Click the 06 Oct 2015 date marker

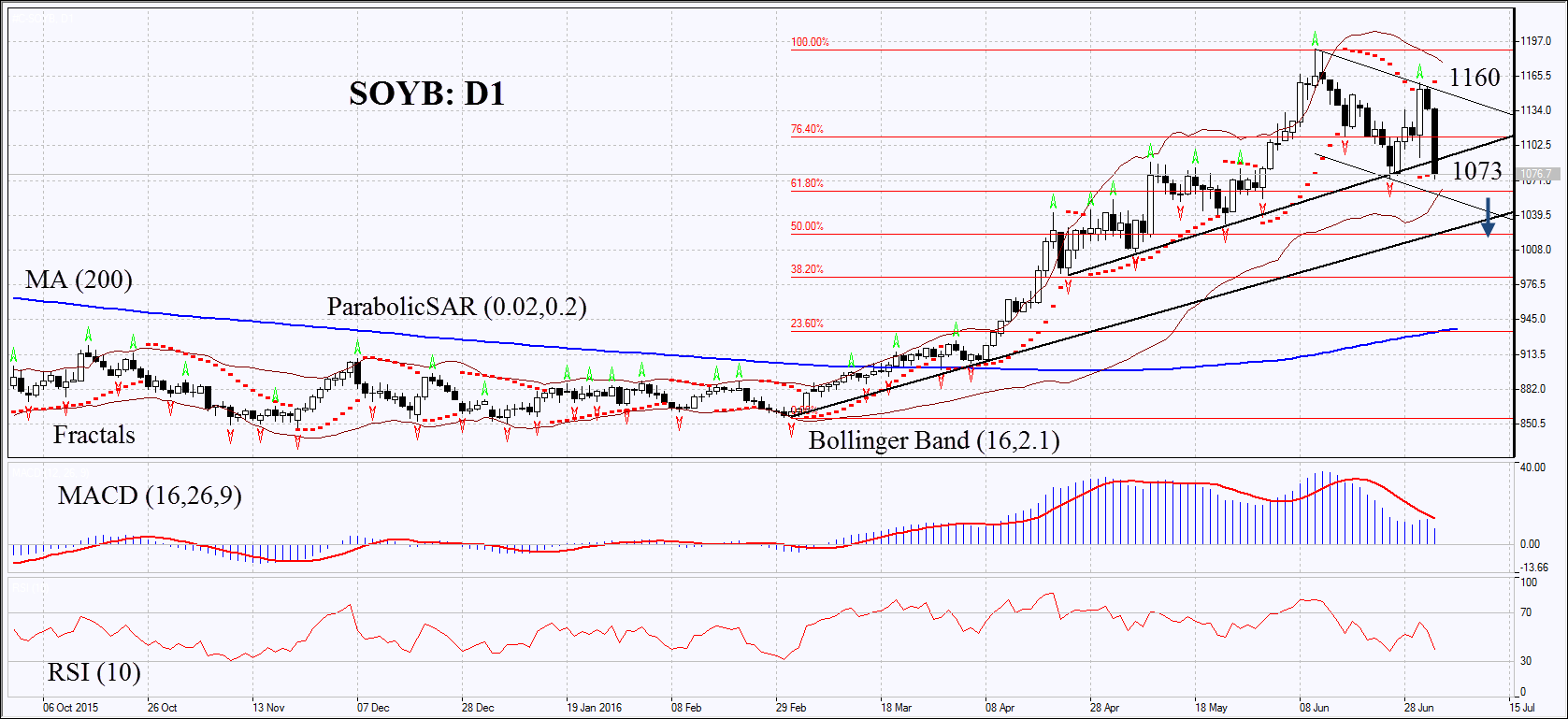(x=69, y=708)
